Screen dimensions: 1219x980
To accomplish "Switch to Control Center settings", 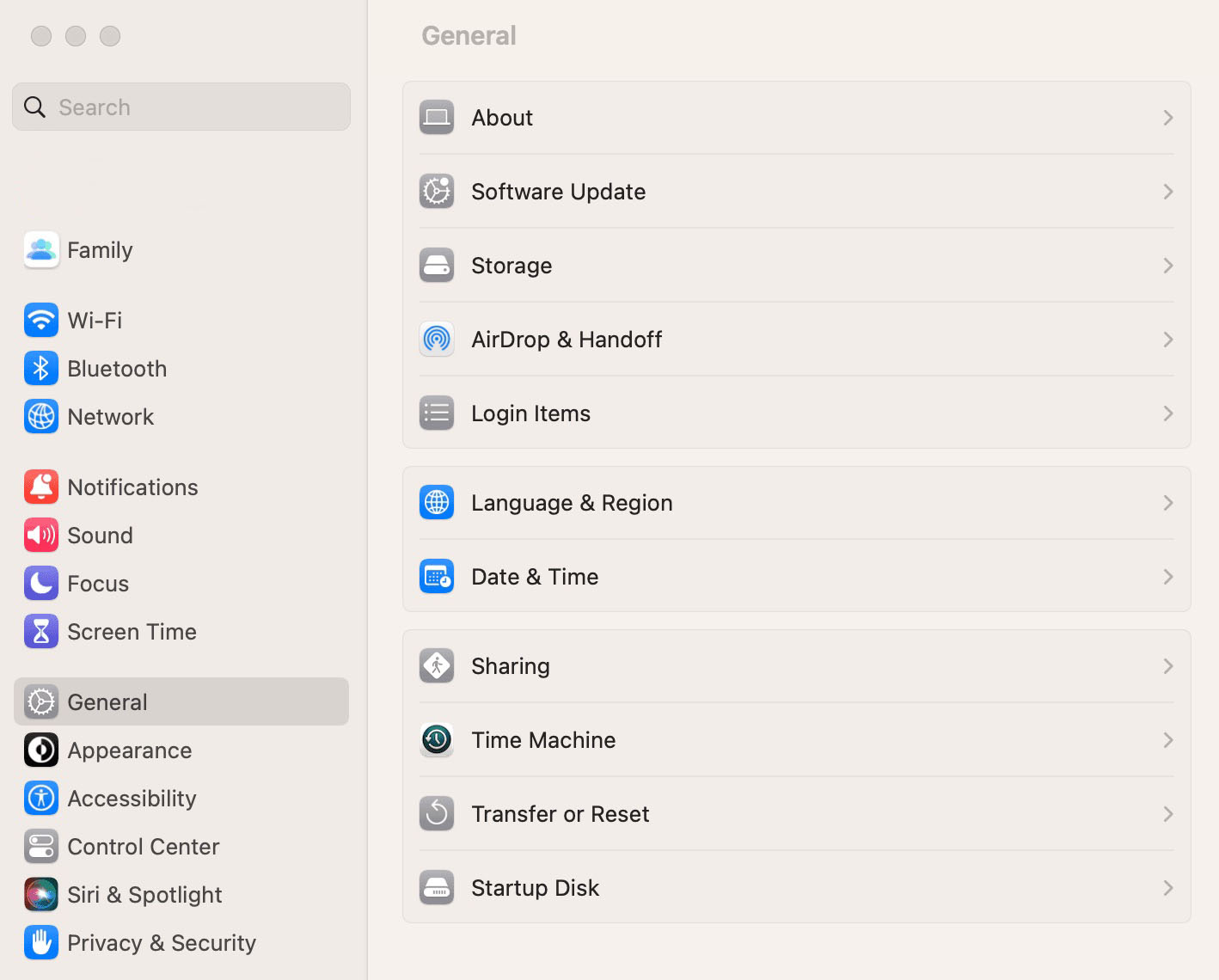I will tap(181, 847).
